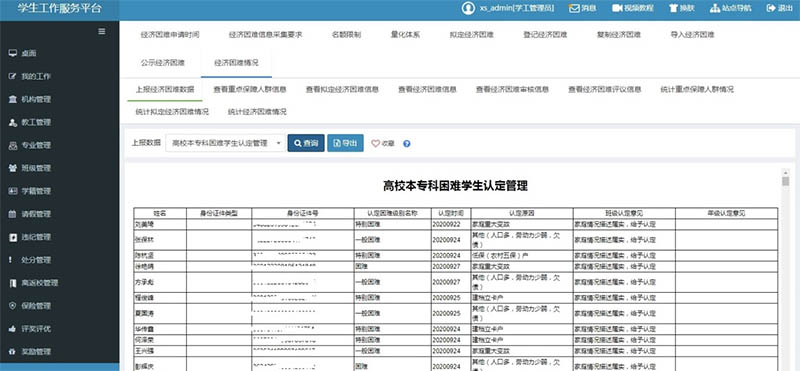Viewport: 800px width, 371px height.
Task: Switch to 登记经济困难 tab
Action: [545, 35]
